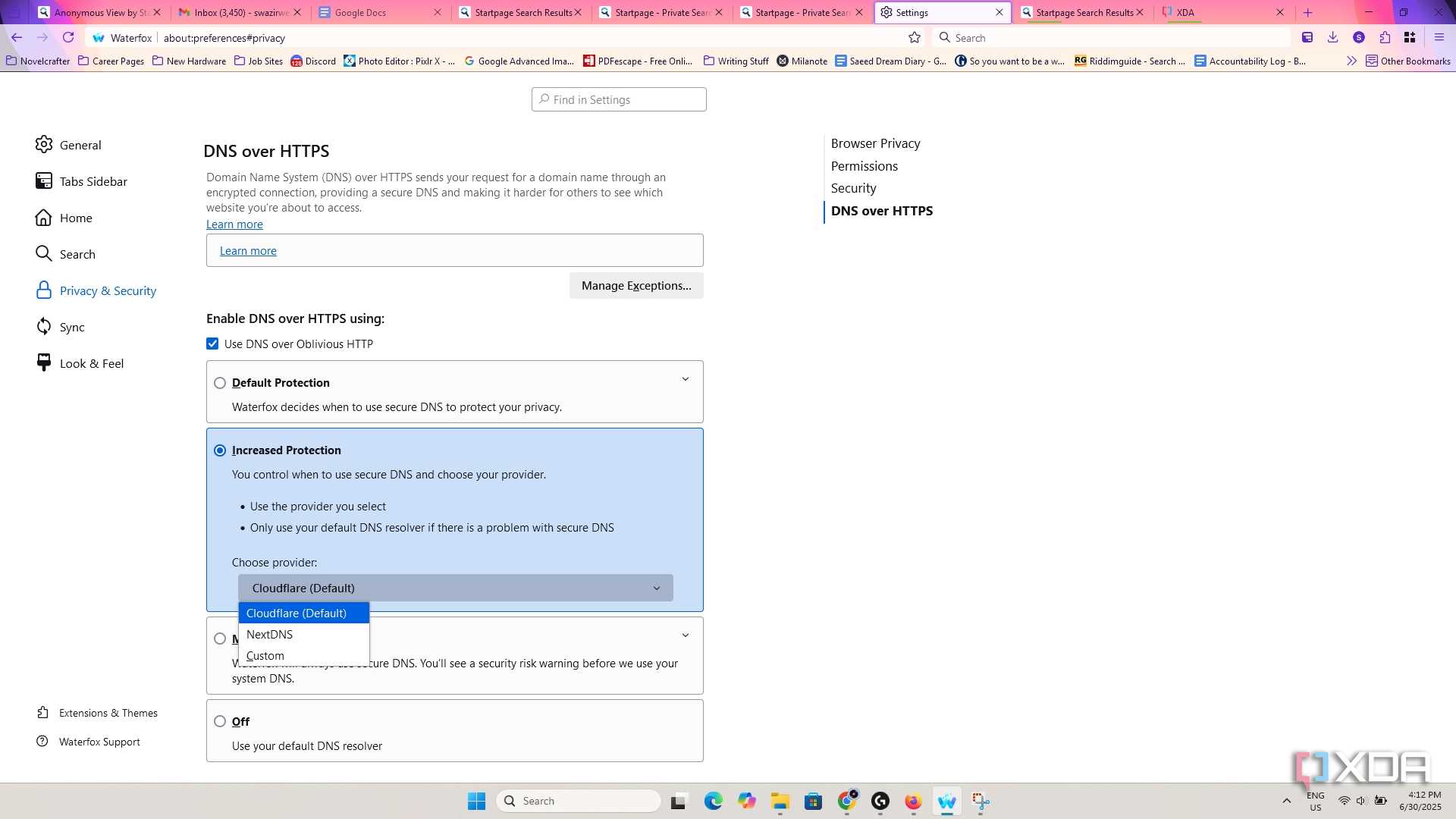
Task: Expand the Default Protection chevron
Action: [686, 379]
